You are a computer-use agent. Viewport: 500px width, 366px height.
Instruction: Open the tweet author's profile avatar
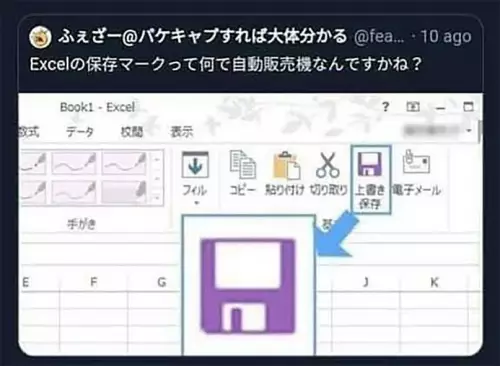pyautogui.click(x=40, y=37)
